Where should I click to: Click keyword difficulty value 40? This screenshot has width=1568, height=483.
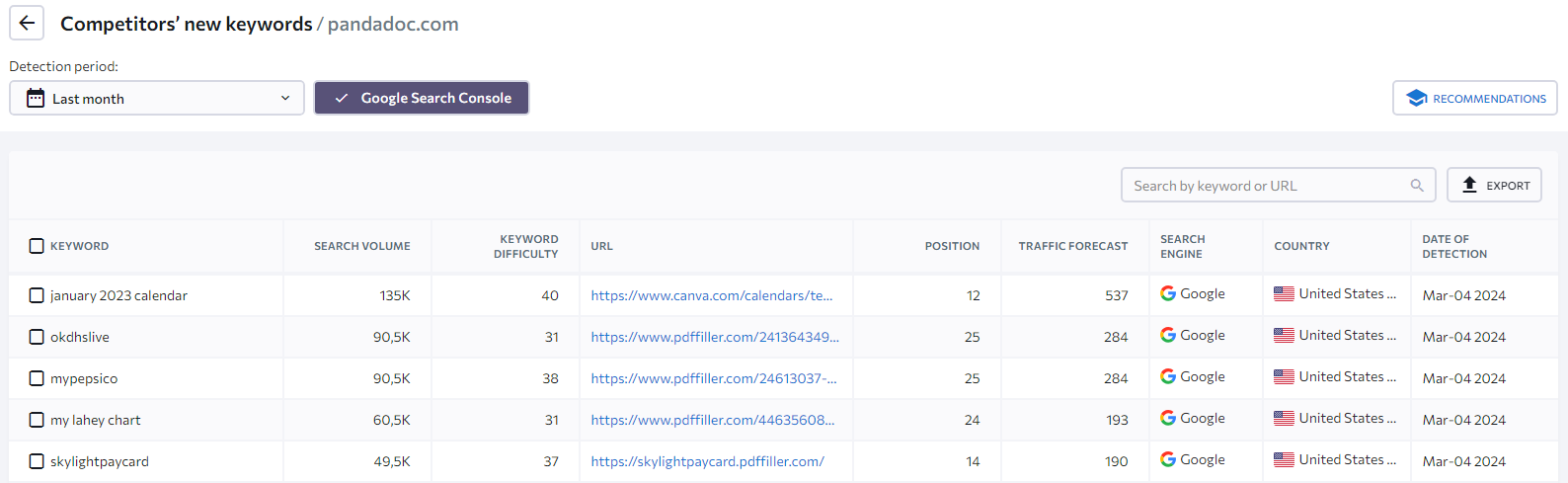pyautogui.click(x=550, y=295)
